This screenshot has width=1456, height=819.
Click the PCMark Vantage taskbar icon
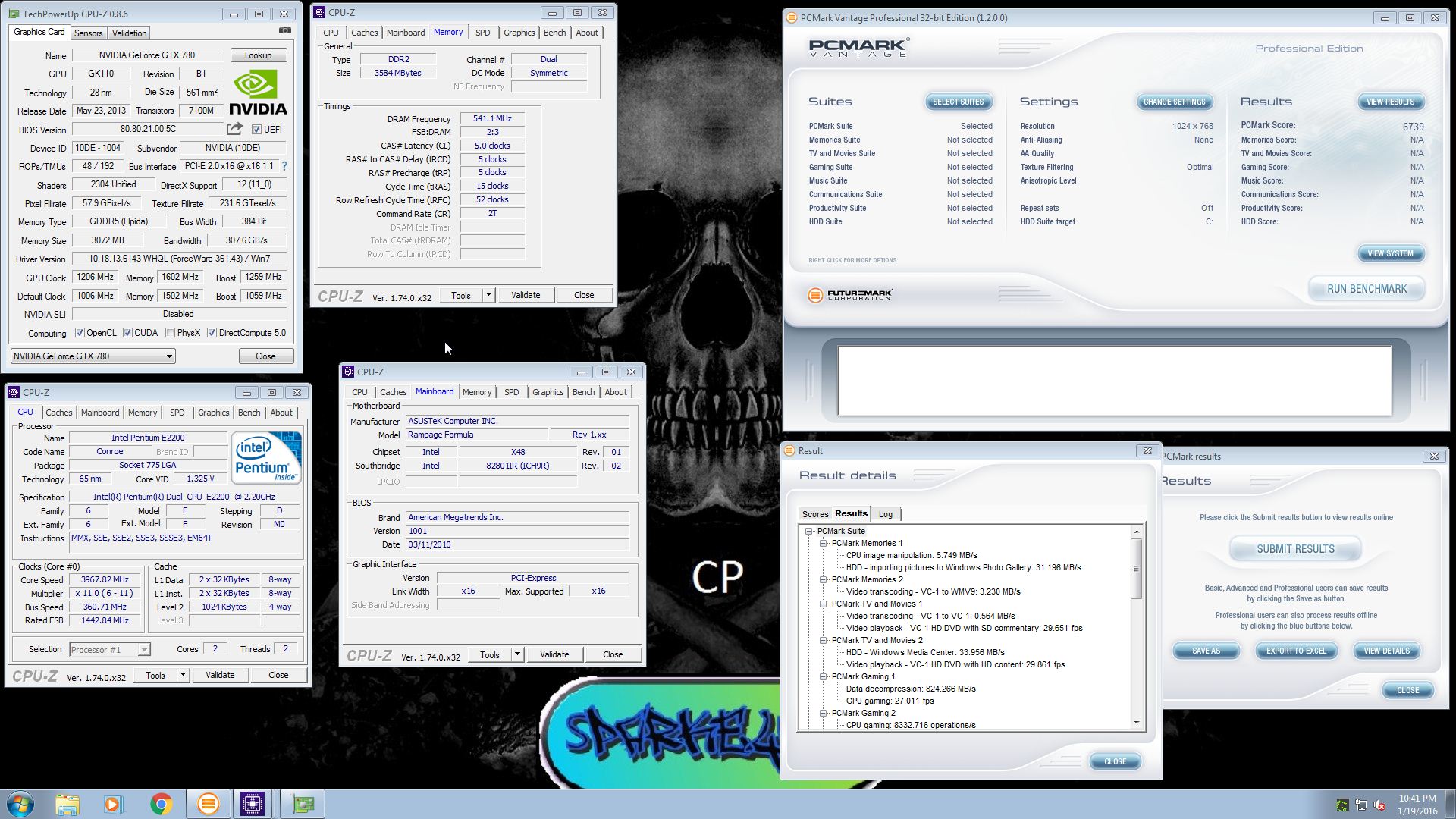(x=208, y=804)
